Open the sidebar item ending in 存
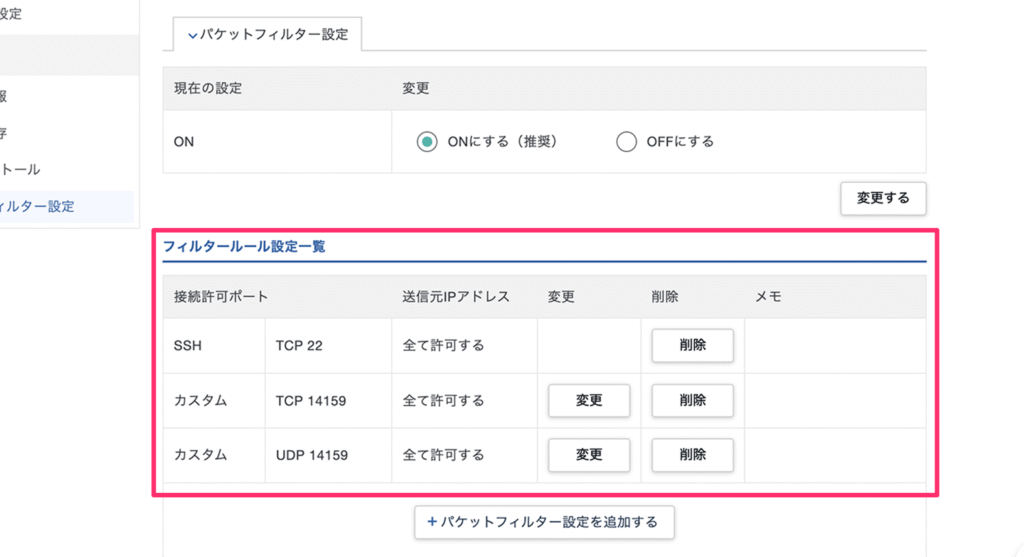 pos(5,133)
